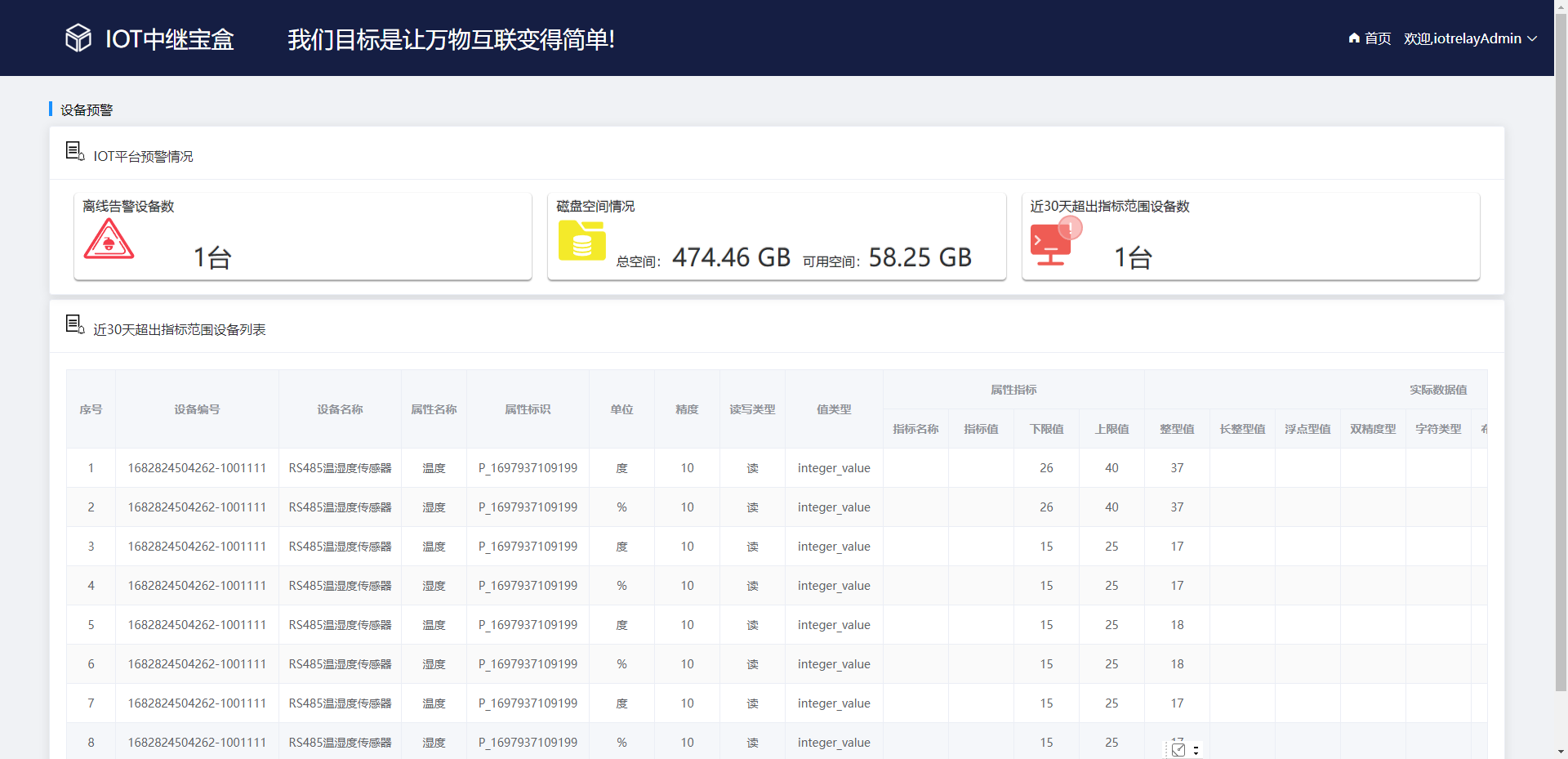Click the red warning triangle in 离线告警设备数 card
Screen dimensions: 1568x759
pos(110,239)
